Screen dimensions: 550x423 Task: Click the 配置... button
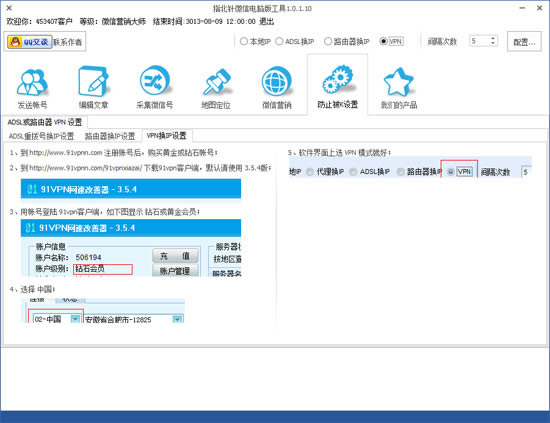[524, 42]
